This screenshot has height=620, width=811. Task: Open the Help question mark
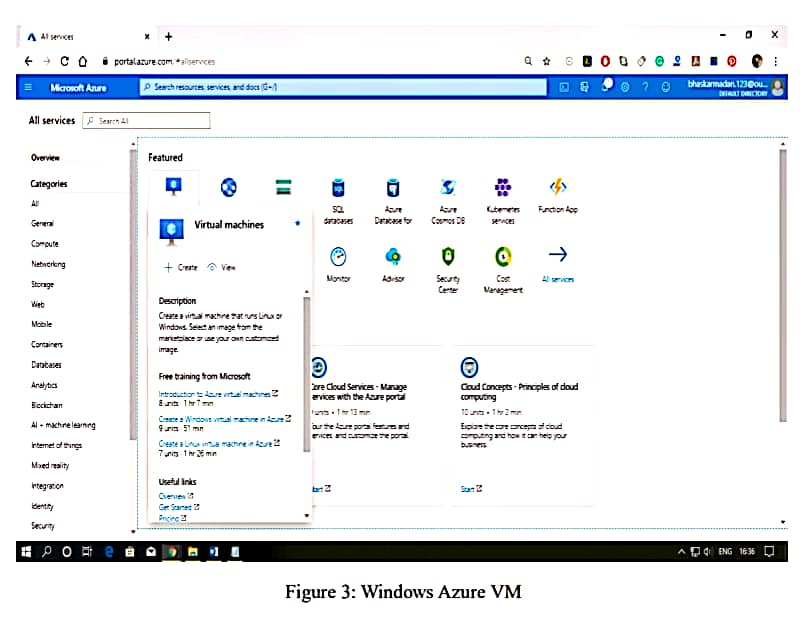(645, 87)
